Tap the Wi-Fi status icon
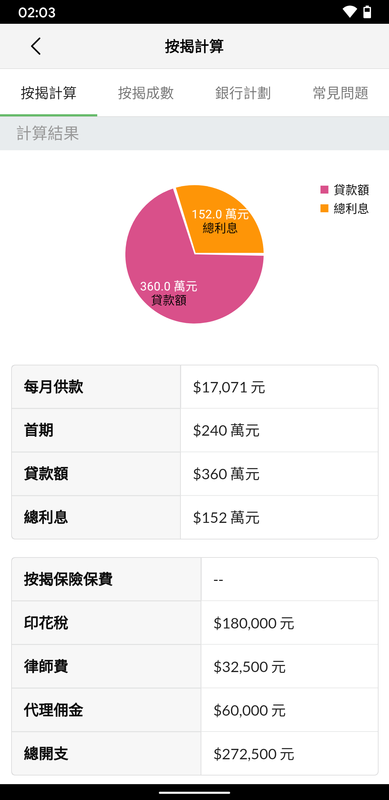 point(349,12)
